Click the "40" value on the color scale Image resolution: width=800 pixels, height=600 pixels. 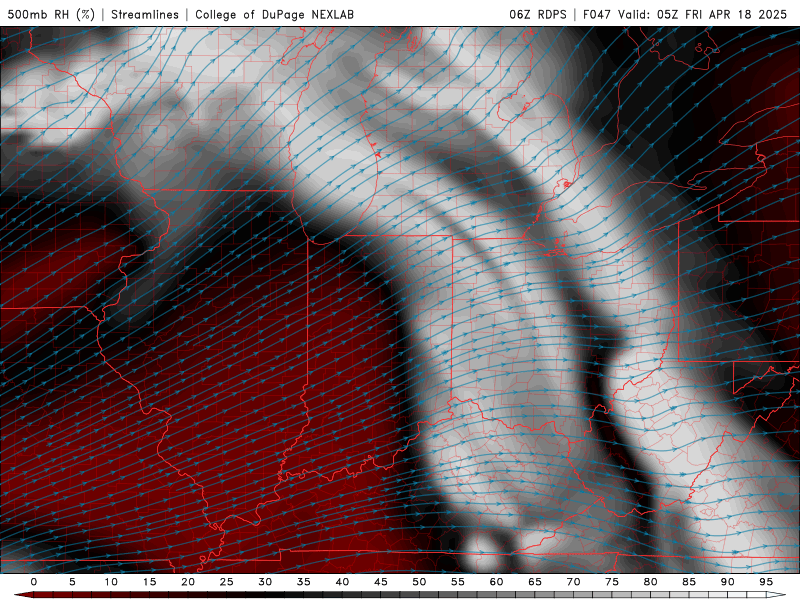(342, 582)
